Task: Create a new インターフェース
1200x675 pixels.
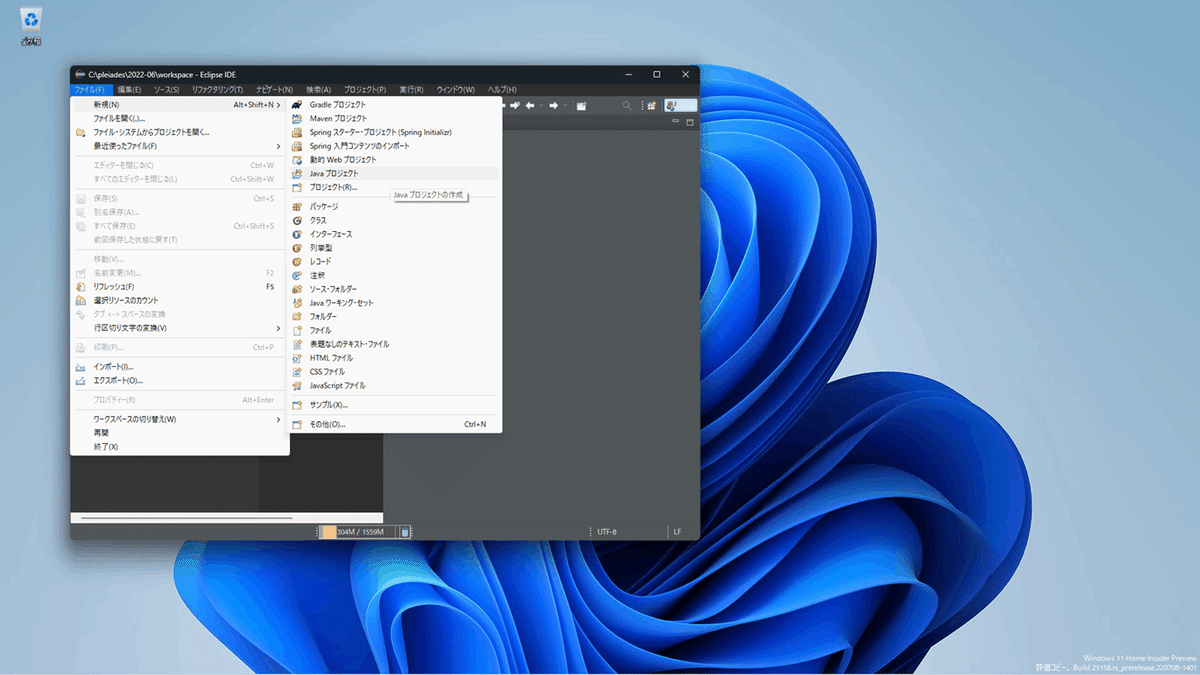Action: (394, 234)
